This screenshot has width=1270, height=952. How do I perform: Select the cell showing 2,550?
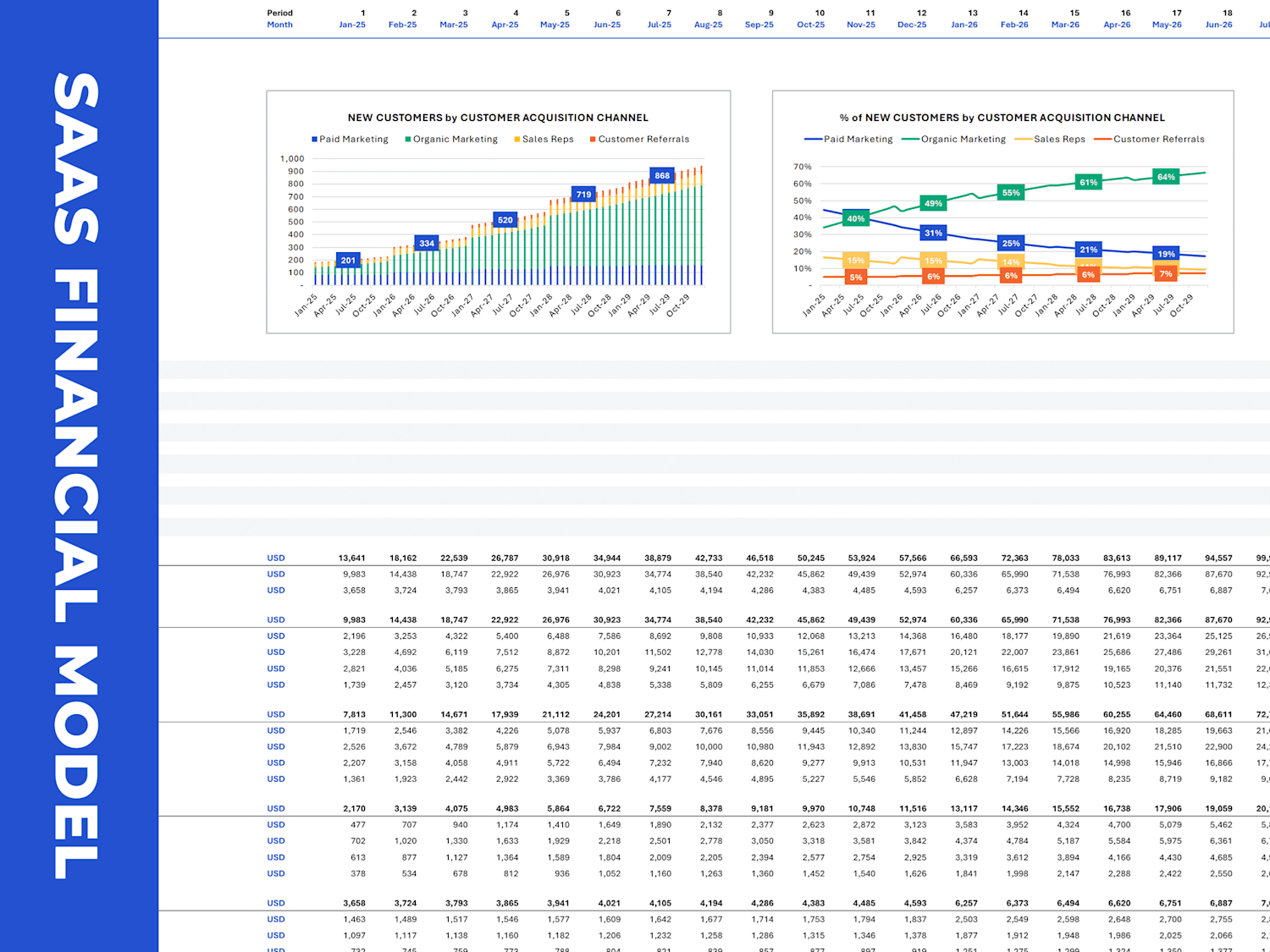[1221, 874]
